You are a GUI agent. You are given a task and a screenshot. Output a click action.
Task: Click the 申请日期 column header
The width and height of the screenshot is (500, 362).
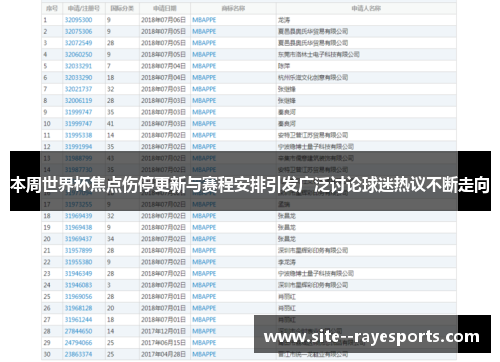(x=165, y=8)
